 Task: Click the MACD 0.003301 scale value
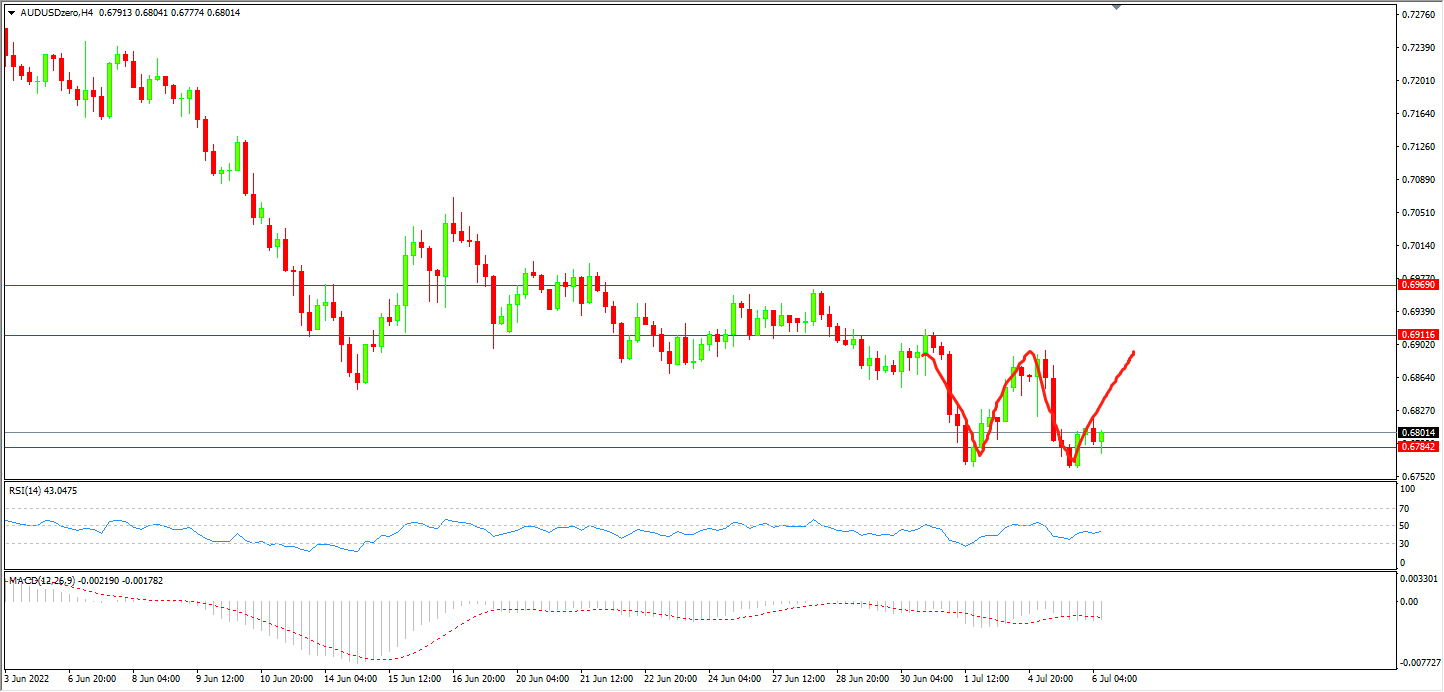pos(1420,579)
